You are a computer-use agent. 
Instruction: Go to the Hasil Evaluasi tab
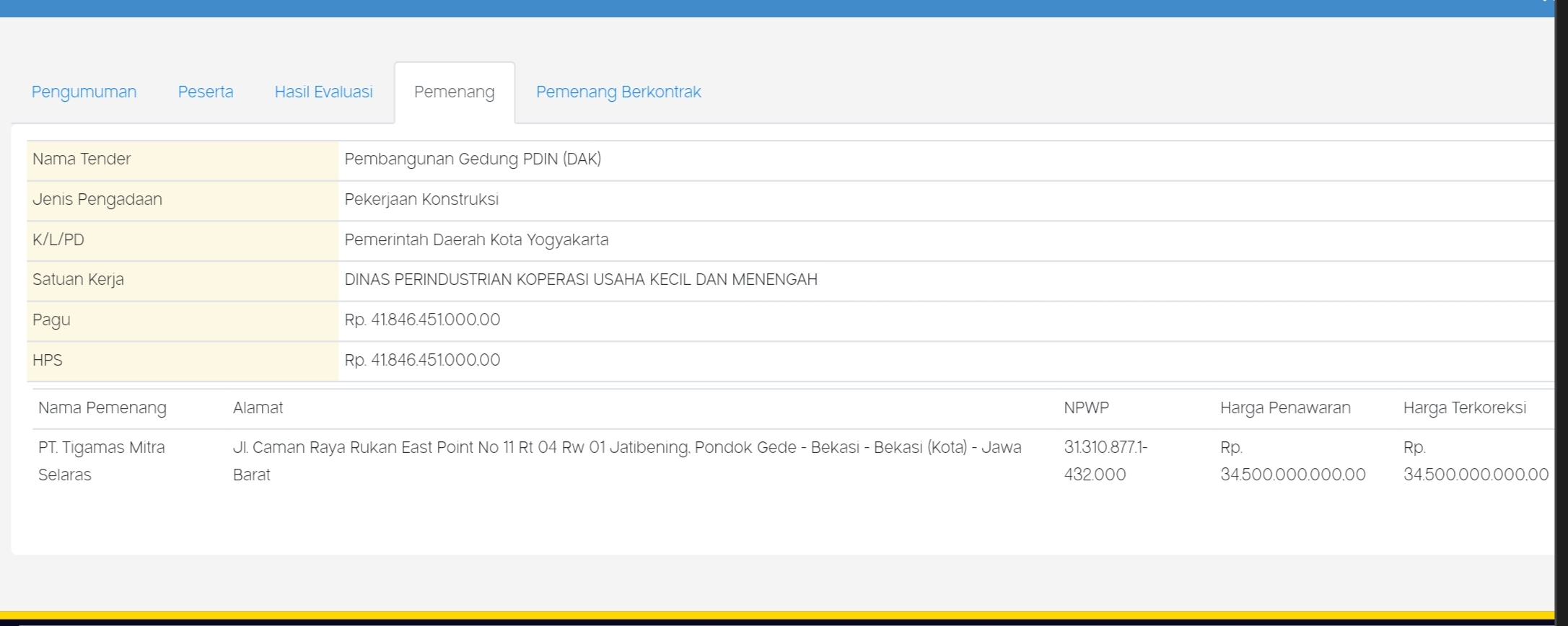pos(323,92)
